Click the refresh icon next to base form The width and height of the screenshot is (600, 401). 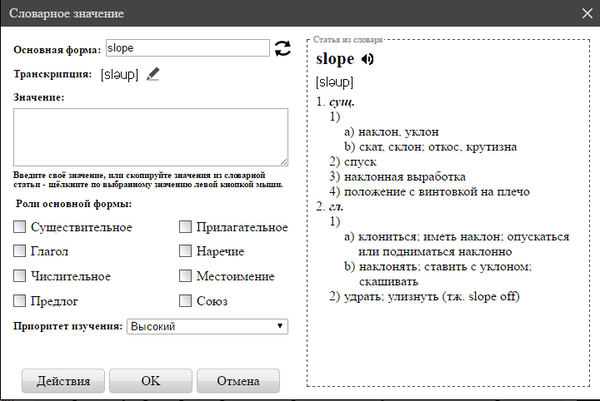pos(283,48)
